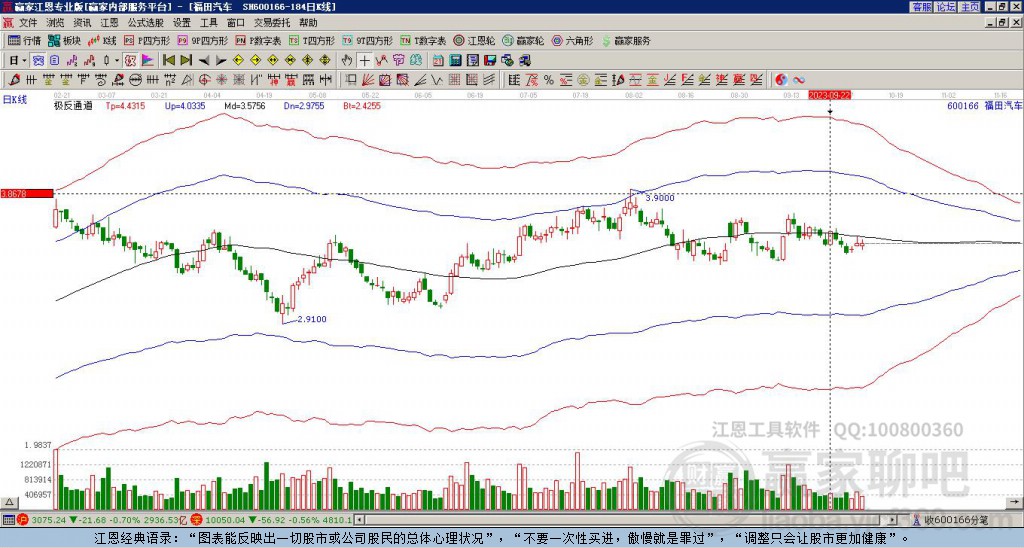Jump to last bar with skip-forward icon
The width and height of the screenshot is (1024, 548).
[x=186, y=61]
